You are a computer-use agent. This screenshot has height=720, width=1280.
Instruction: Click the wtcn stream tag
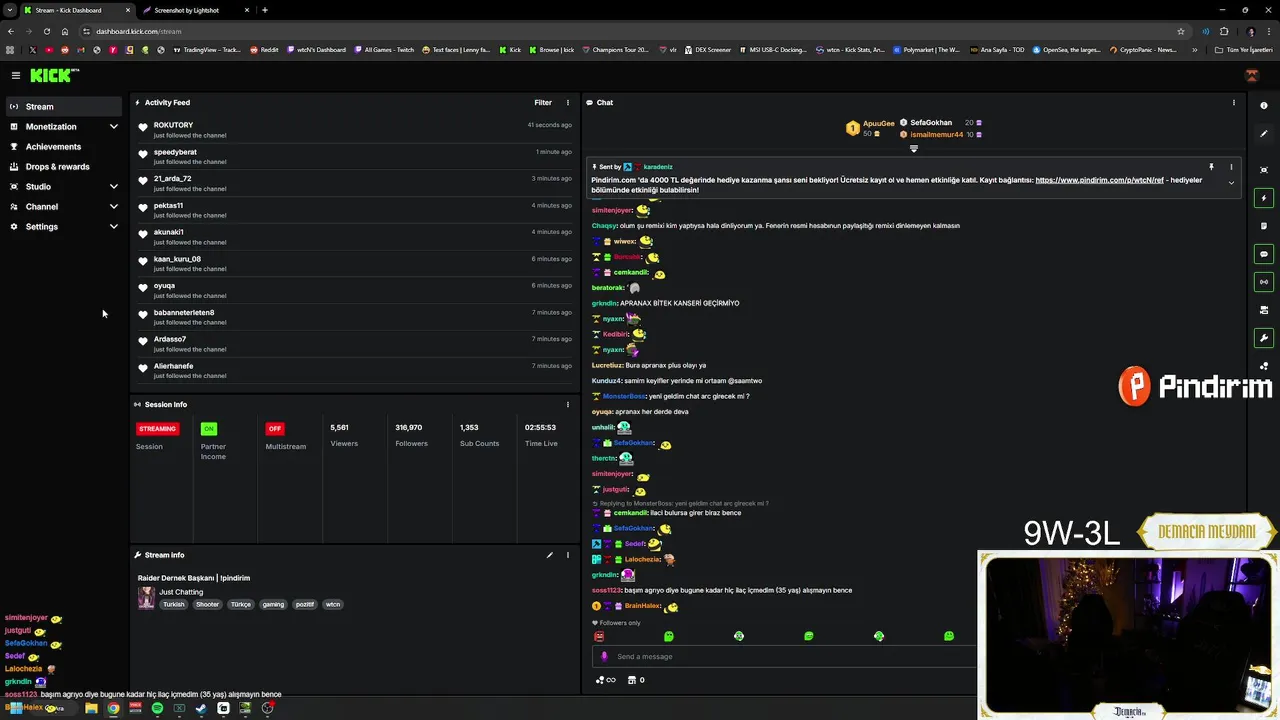point(333,604)
